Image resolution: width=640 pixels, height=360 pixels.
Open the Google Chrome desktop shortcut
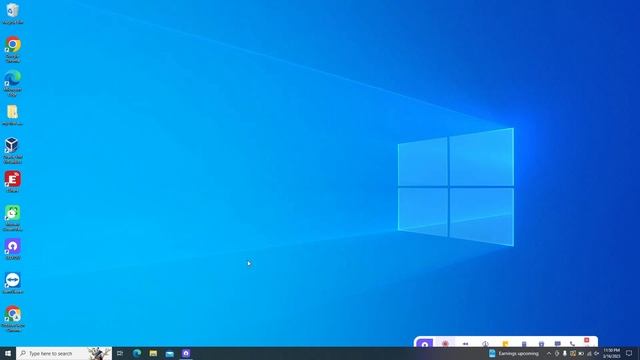(13, 49)
